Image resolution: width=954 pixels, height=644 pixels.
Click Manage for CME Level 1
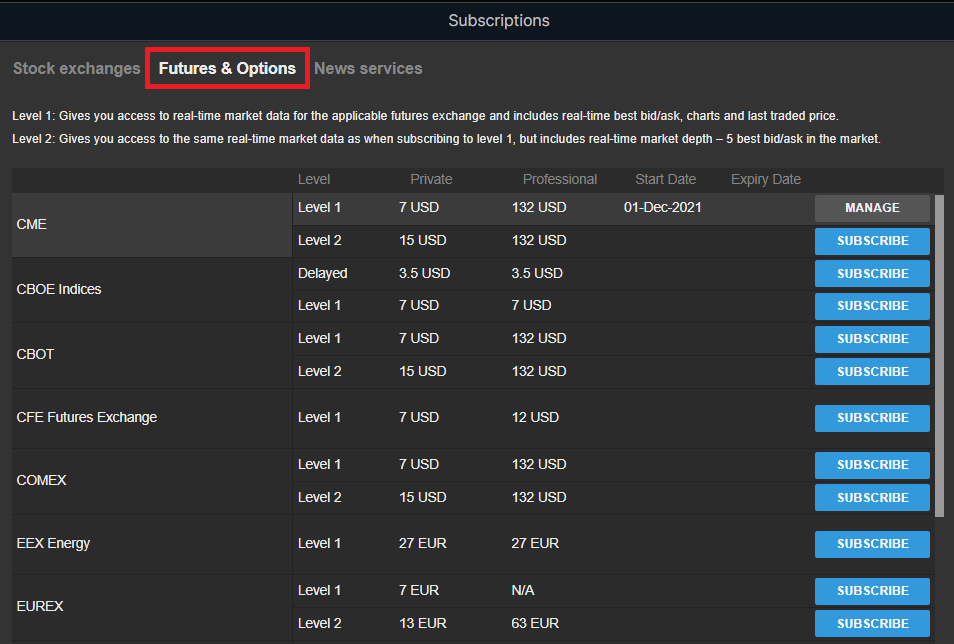click(872, 208)
